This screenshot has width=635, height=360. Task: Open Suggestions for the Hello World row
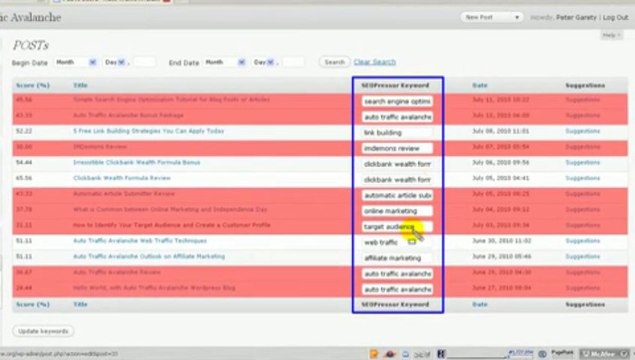tap(582, 288)
